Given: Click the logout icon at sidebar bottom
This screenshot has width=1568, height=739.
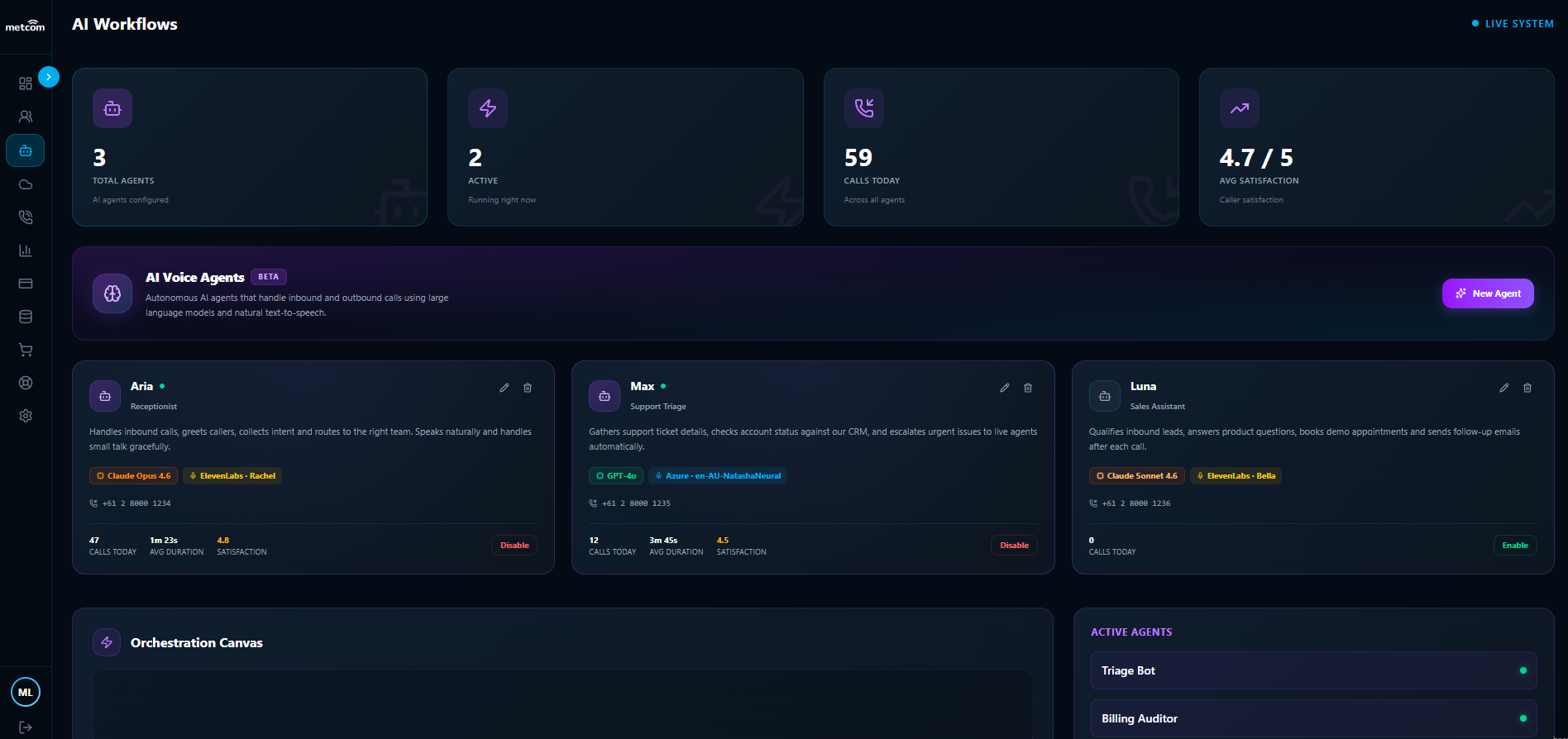Looking at the screenshot, I should coord(26,727).
